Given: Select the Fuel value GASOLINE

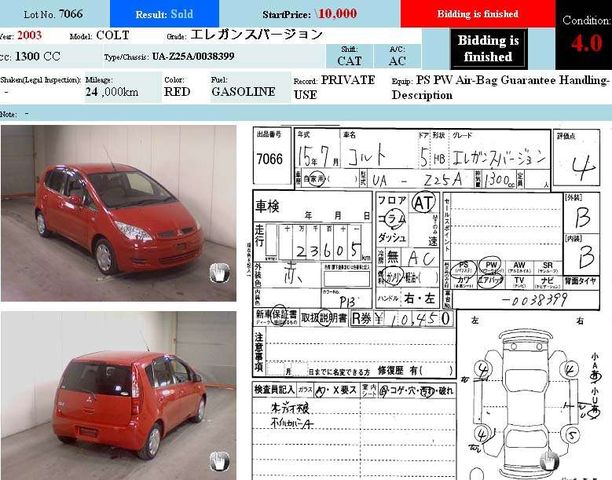Looking at the screenshot, I should tap(244, 92).
